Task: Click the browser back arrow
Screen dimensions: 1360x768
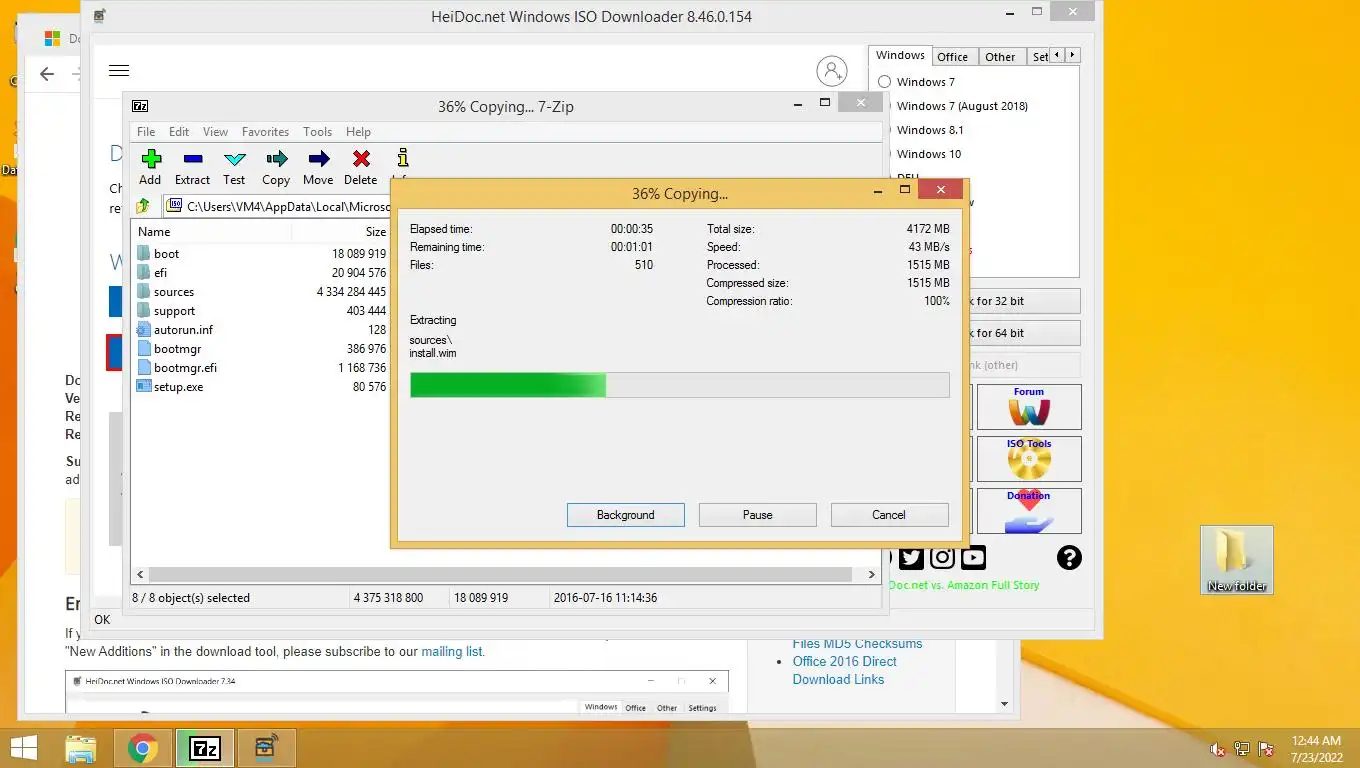Action: pos(47,74)
